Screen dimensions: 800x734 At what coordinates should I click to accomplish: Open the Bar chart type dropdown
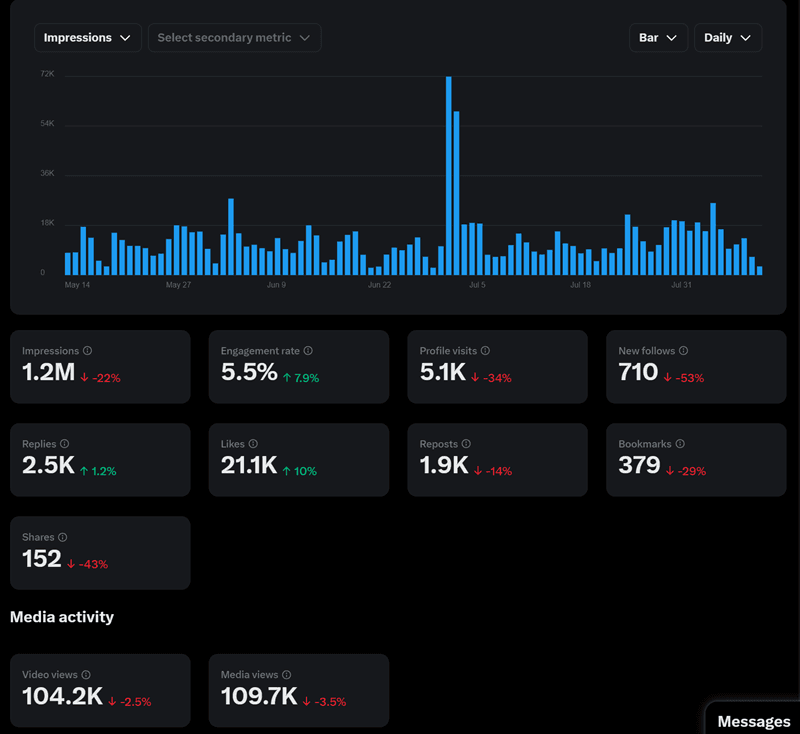(x=658, y=38)
